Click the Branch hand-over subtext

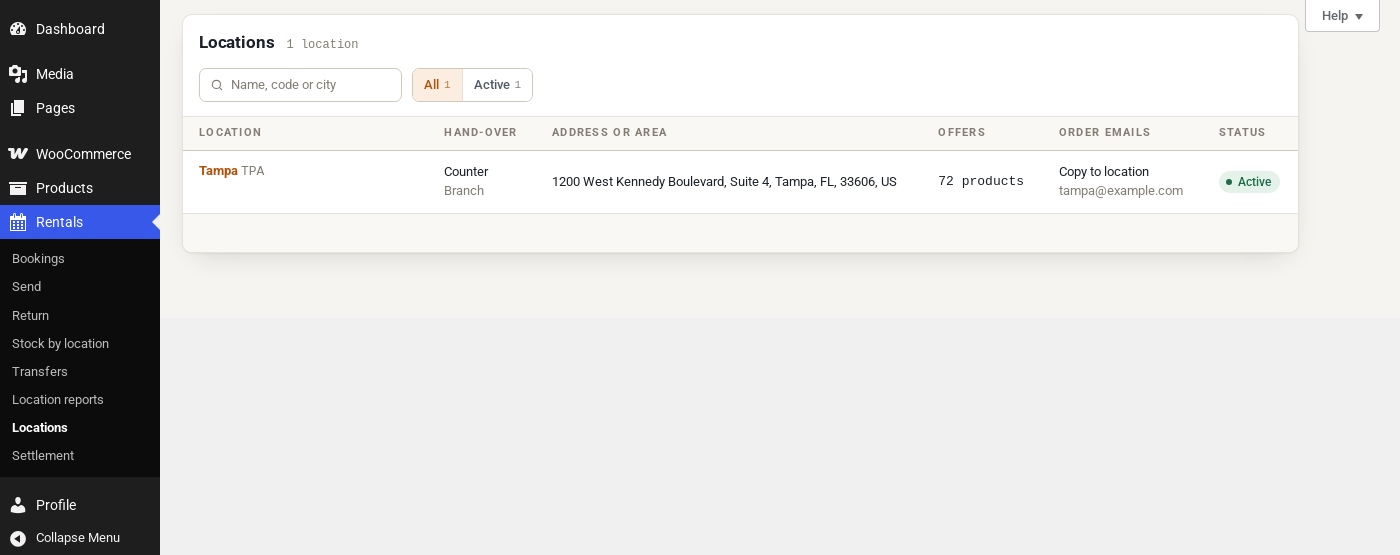coord(464,191)
